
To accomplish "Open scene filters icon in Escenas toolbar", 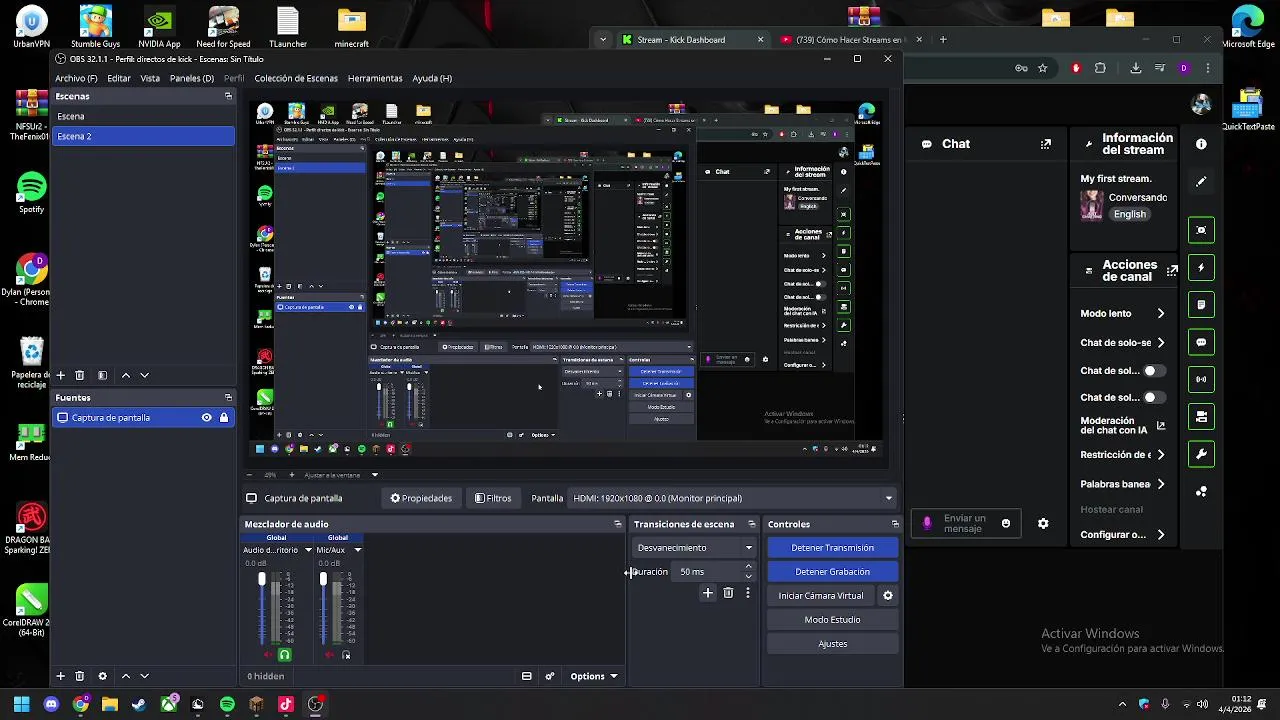I will point(102,375).
